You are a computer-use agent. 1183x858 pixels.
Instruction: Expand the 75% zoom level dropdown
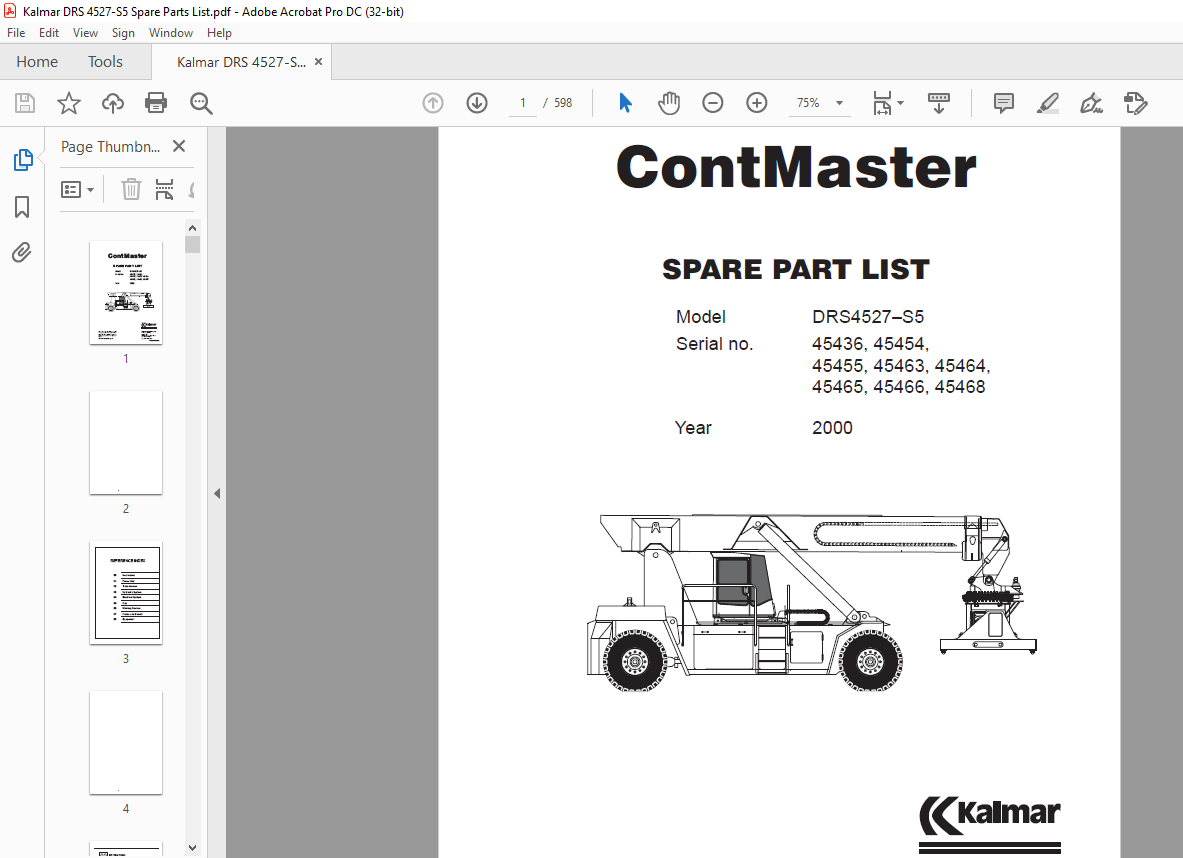click(839, 103)
